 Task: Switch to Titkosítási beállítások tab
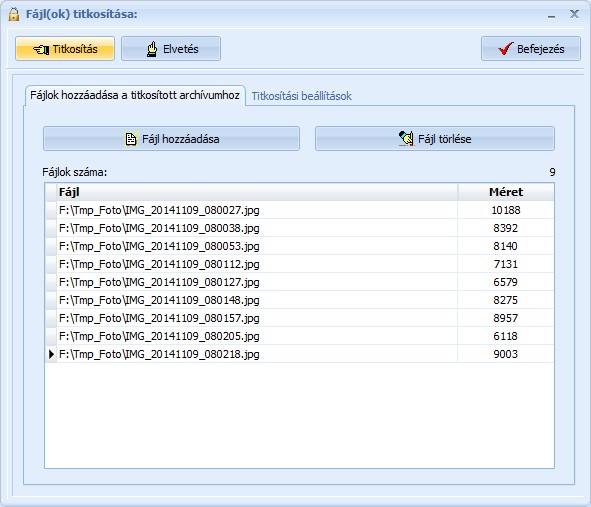pos(302,96)
